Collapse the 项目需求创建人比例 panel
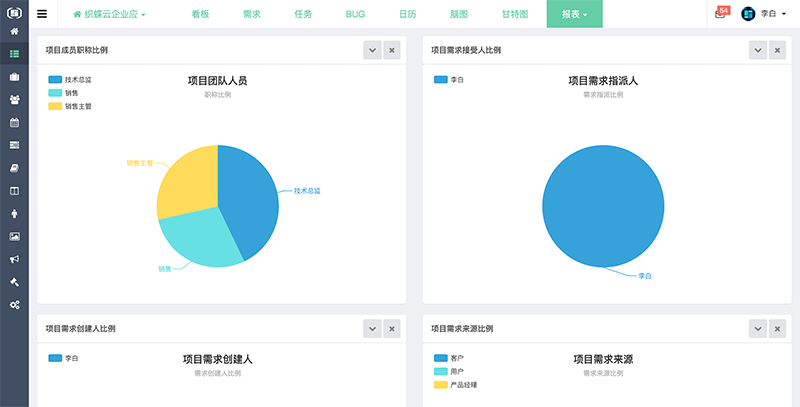 (372, 328)
